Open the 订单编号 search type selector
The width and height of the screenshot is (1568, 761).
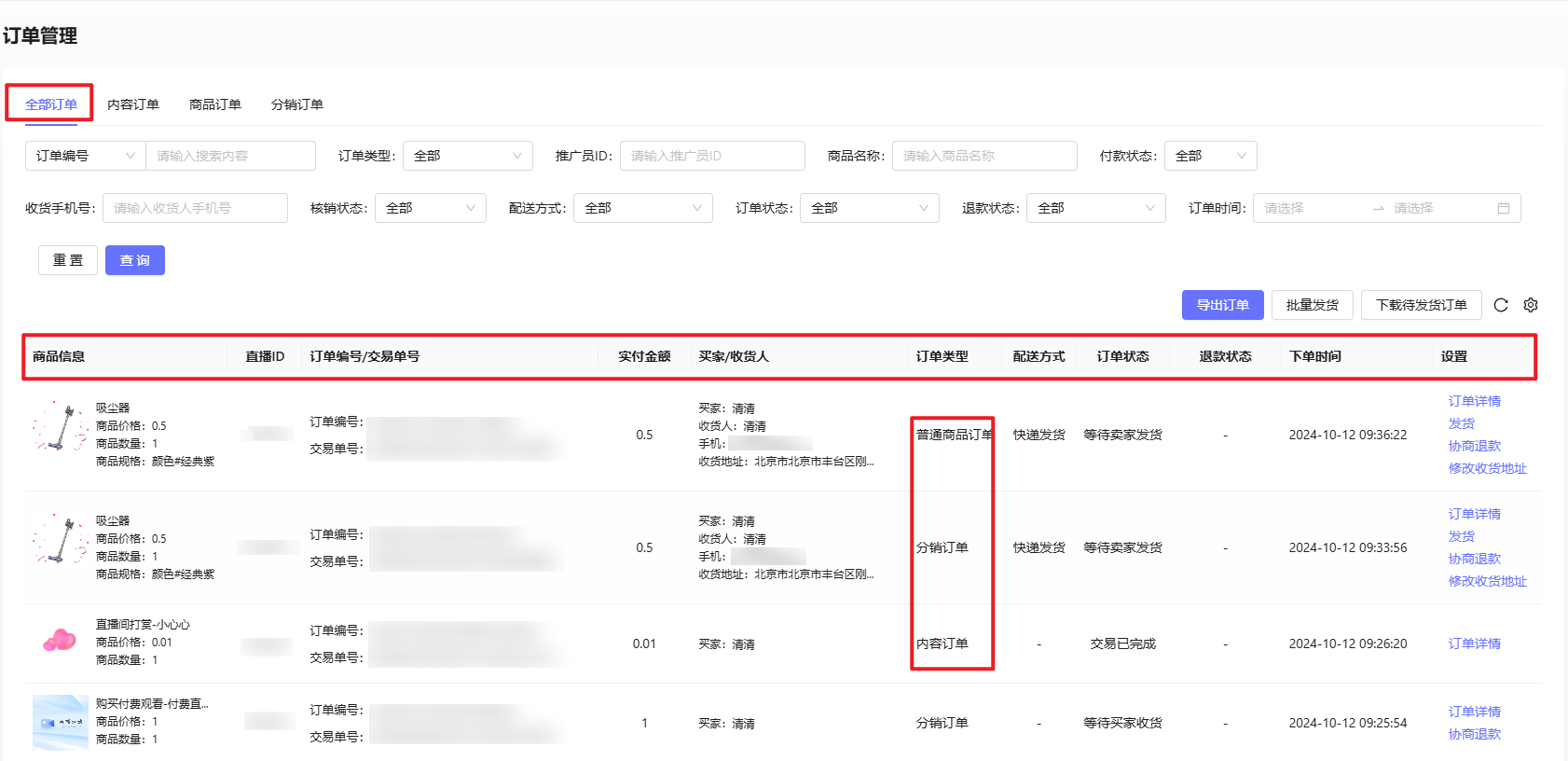[x=86, y=156]
